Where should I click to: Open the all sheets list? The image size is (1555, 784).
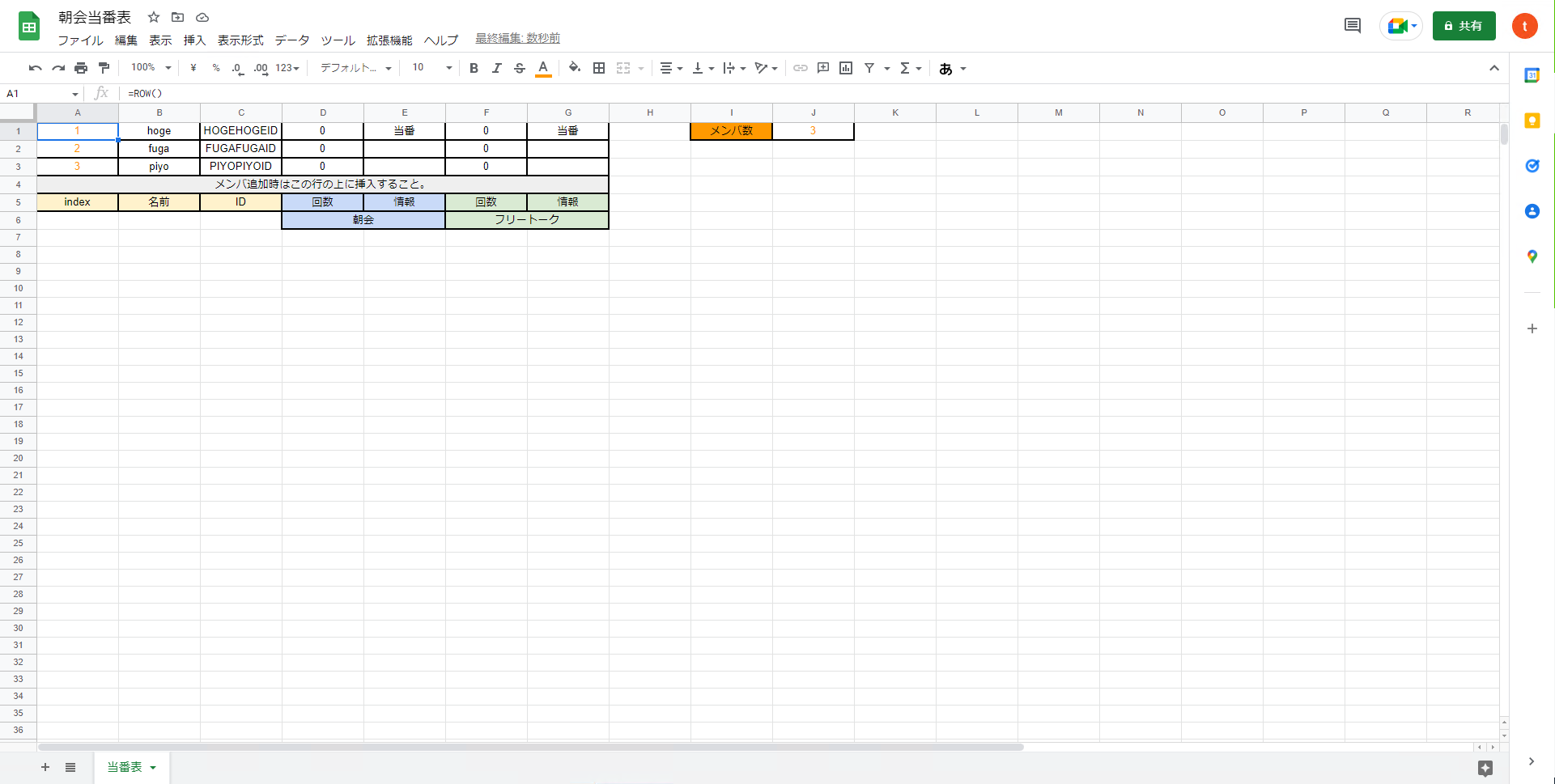(x=70, y=767)
